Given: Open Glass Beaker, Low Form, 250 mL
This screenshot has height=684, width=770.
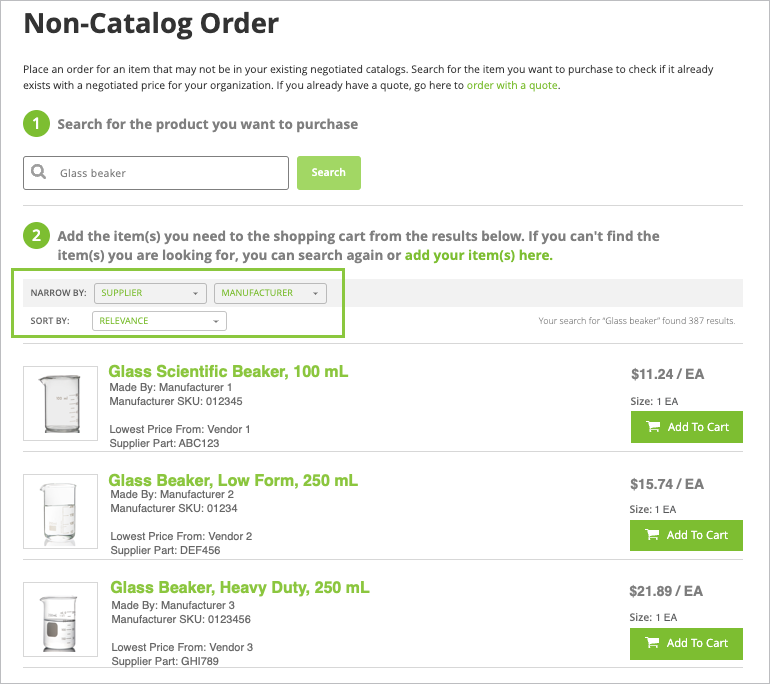Looking at the screenshot, I should [x=233, y=480].
